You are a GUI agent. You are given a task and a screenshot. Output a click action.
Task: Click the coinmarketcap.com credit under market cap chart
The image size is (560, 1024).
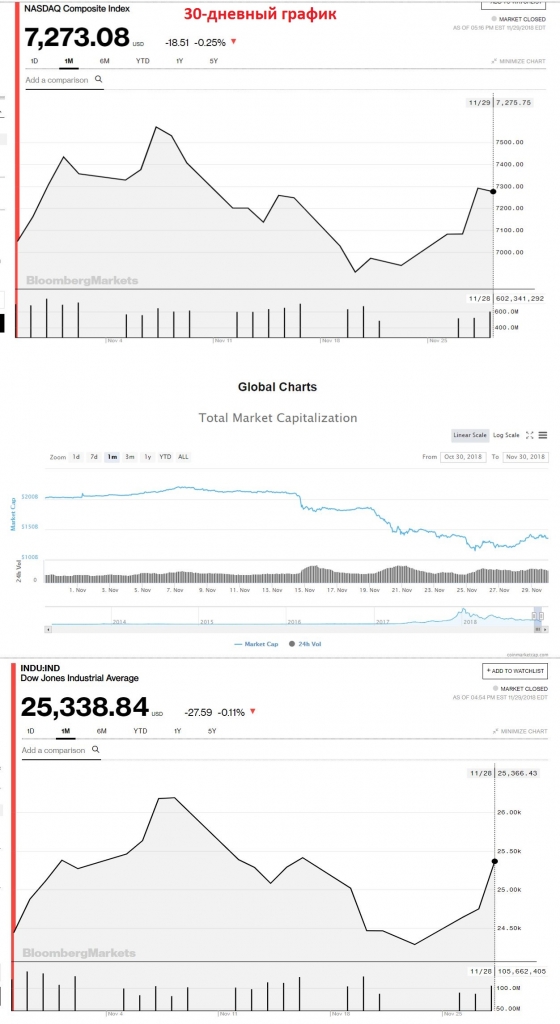527,654
